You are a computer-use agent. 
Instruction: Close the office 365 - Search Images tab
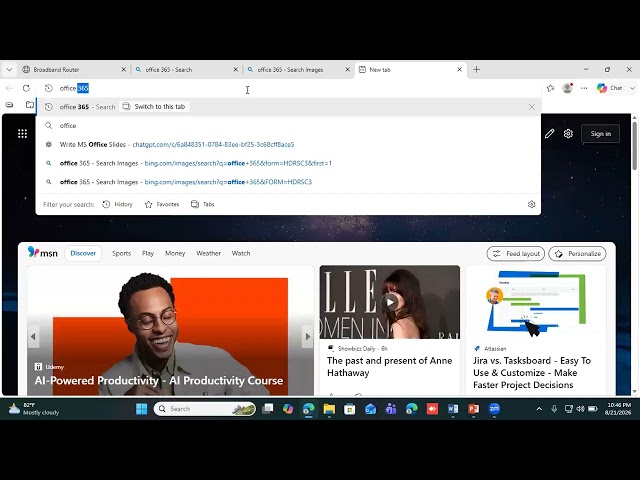(347, 70)
